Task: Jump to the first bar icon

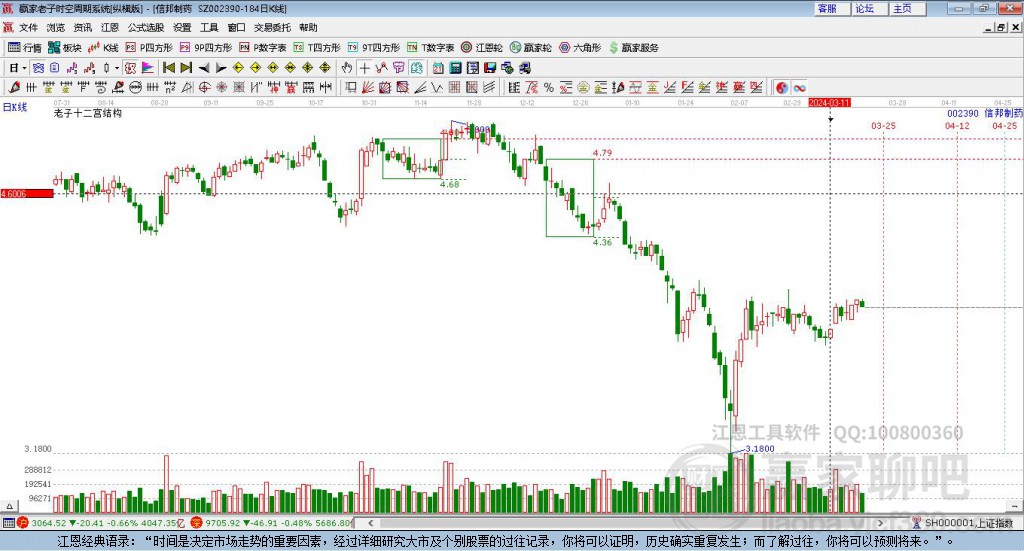Action: tap(168, 68)
